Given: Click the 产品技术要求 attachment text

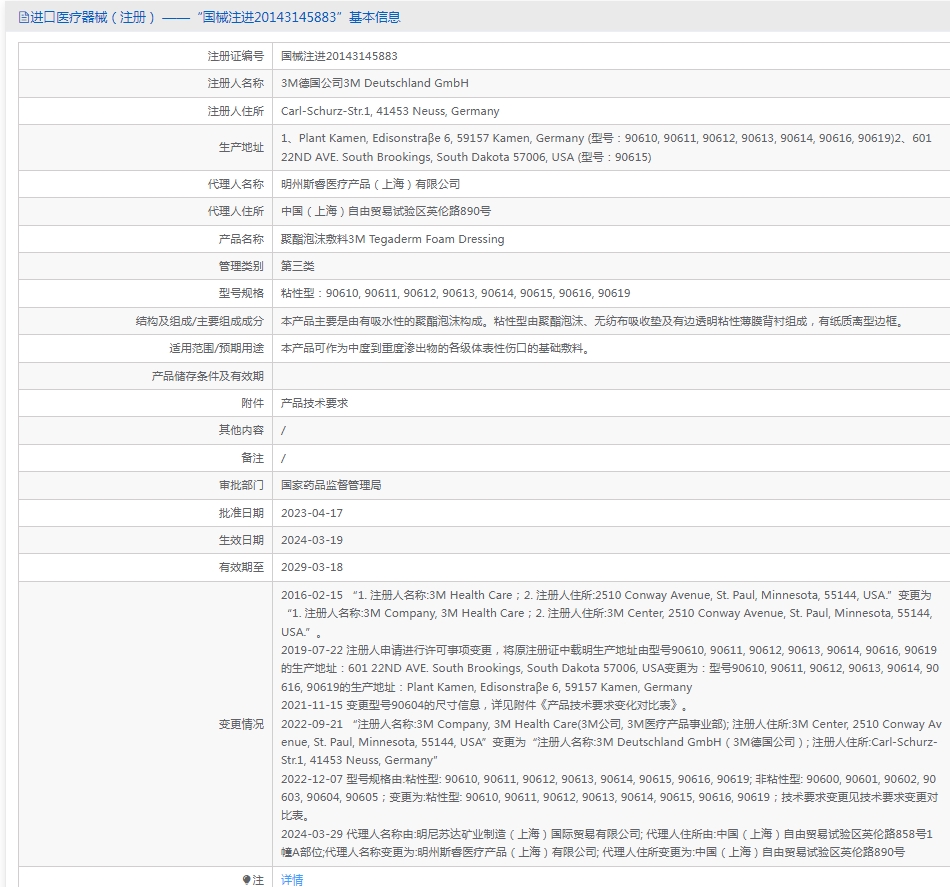Looking at the screenshot, I should (x=314, y=403).
